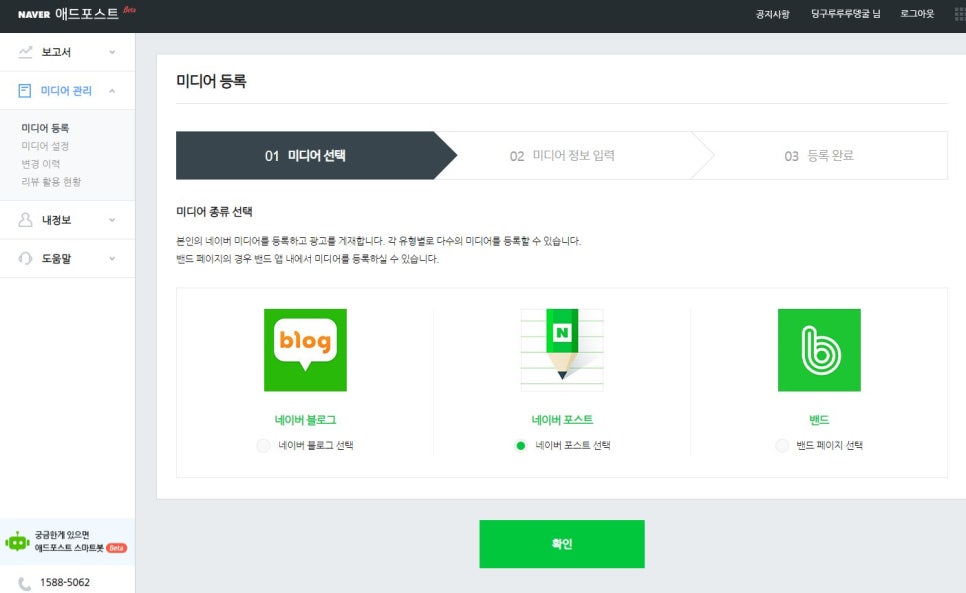
Task: Click step 03 등록 완료
Action: click(819, 156)
